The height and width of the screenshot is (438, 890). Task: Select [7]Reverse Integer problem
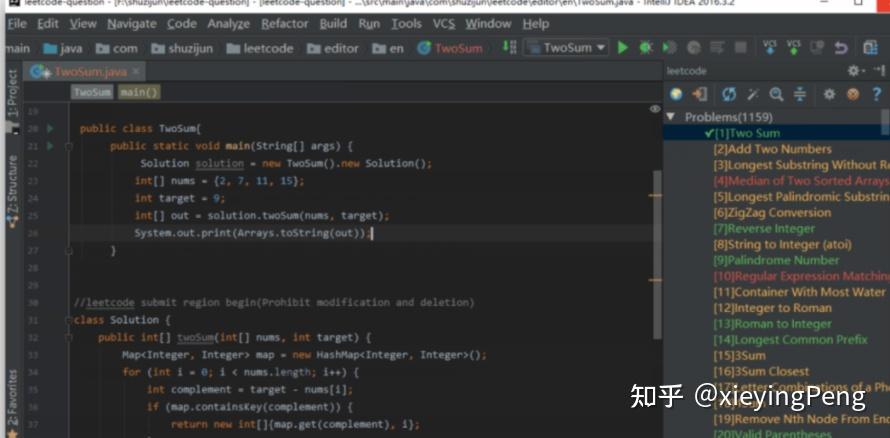point(764,229)
